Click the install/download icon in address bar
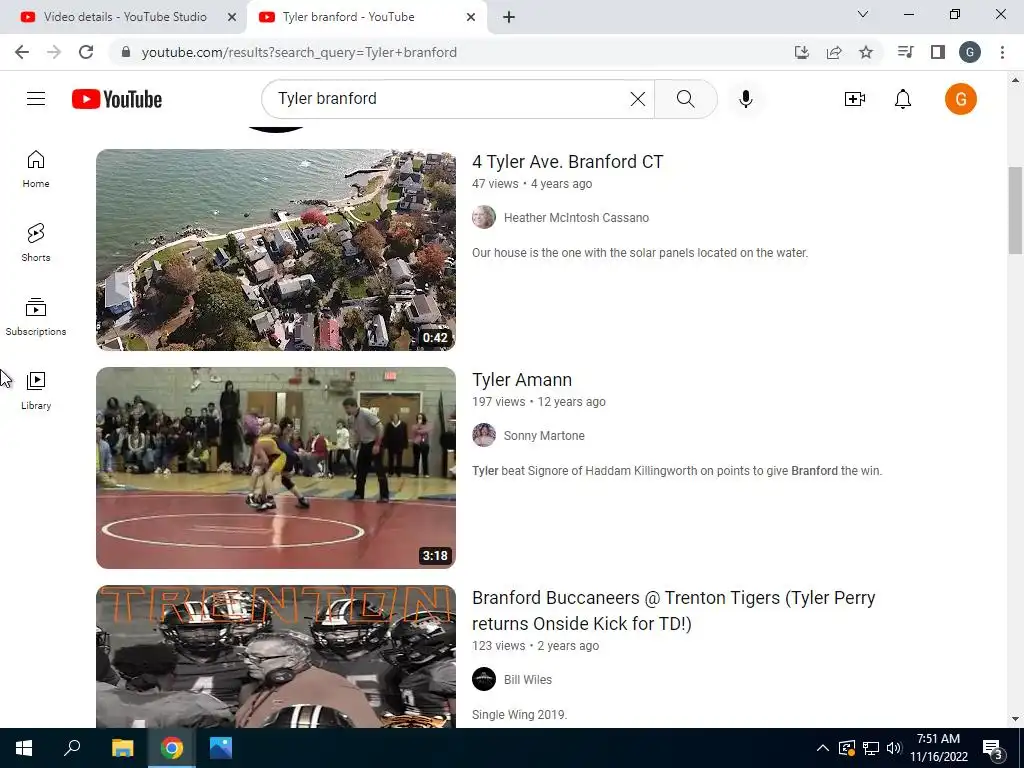1024x768 pixels. [x=802, y=52]
